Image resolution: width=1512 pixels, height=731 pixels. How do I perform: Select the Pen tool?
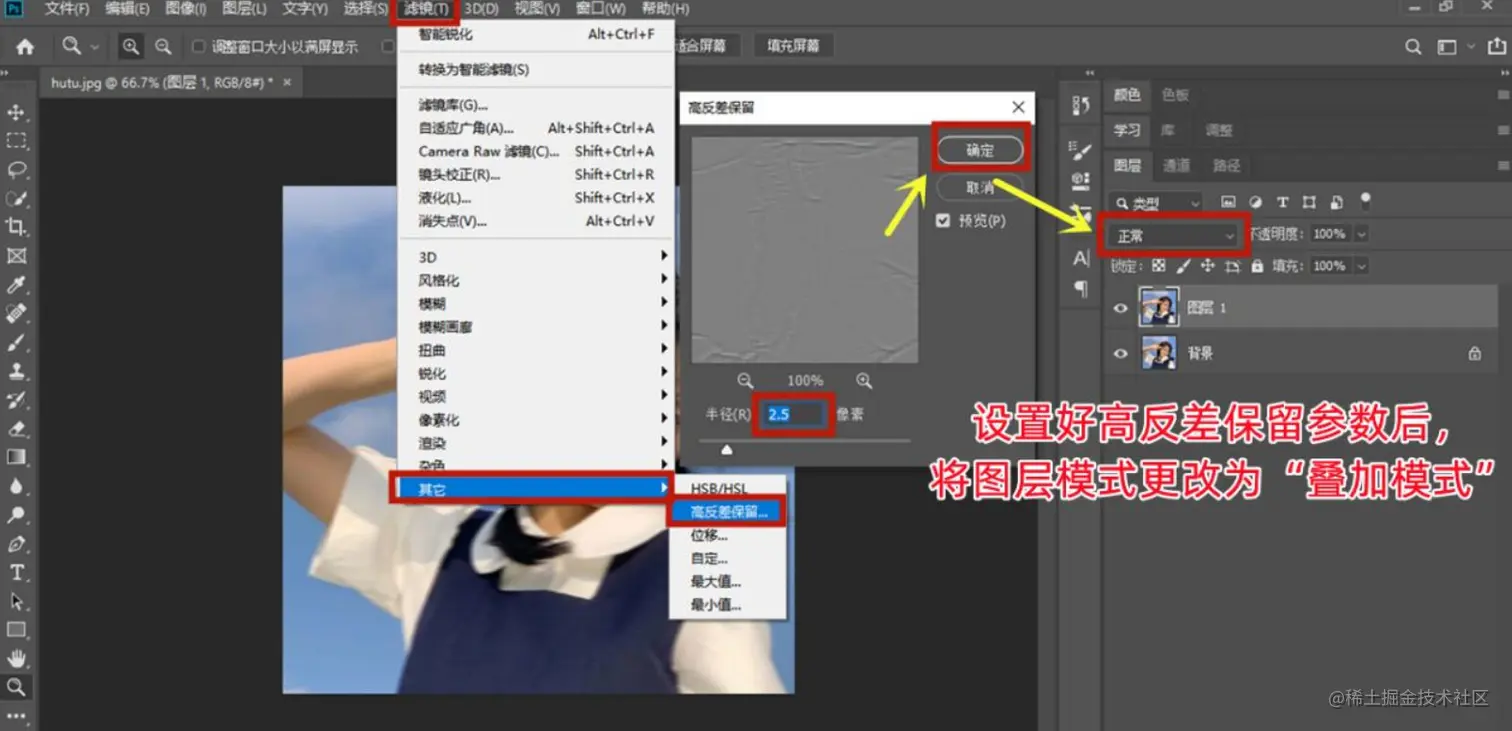tap(17, 544)
